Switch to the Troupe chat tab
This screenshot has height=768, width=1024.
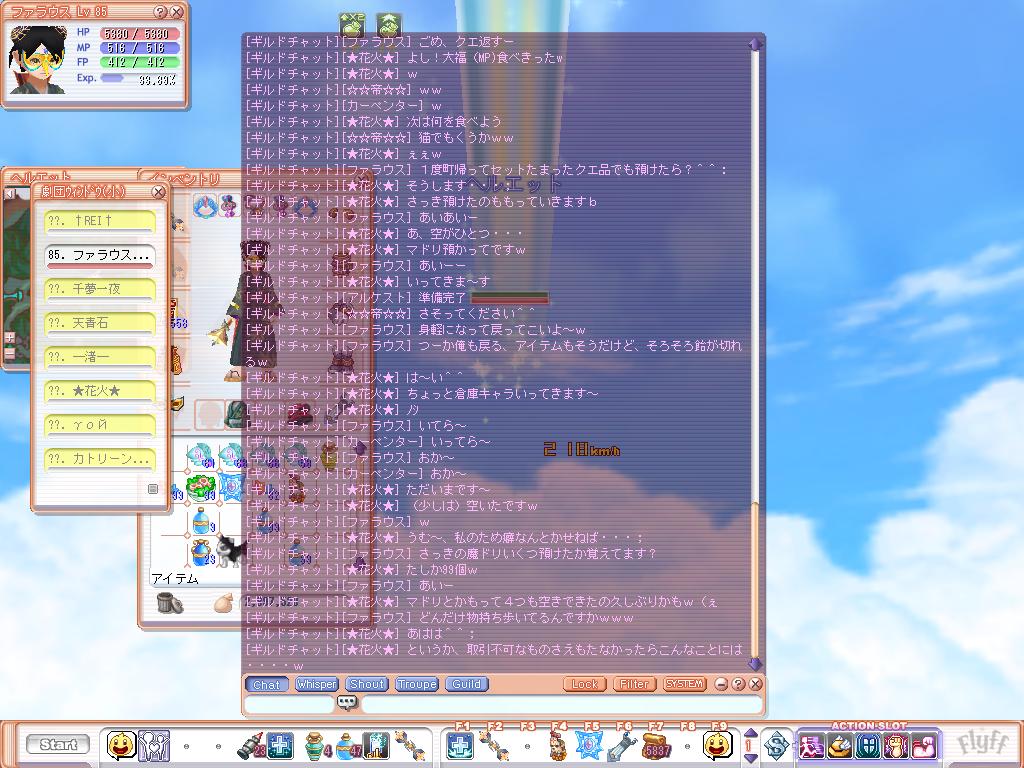(x=417, y=684)
